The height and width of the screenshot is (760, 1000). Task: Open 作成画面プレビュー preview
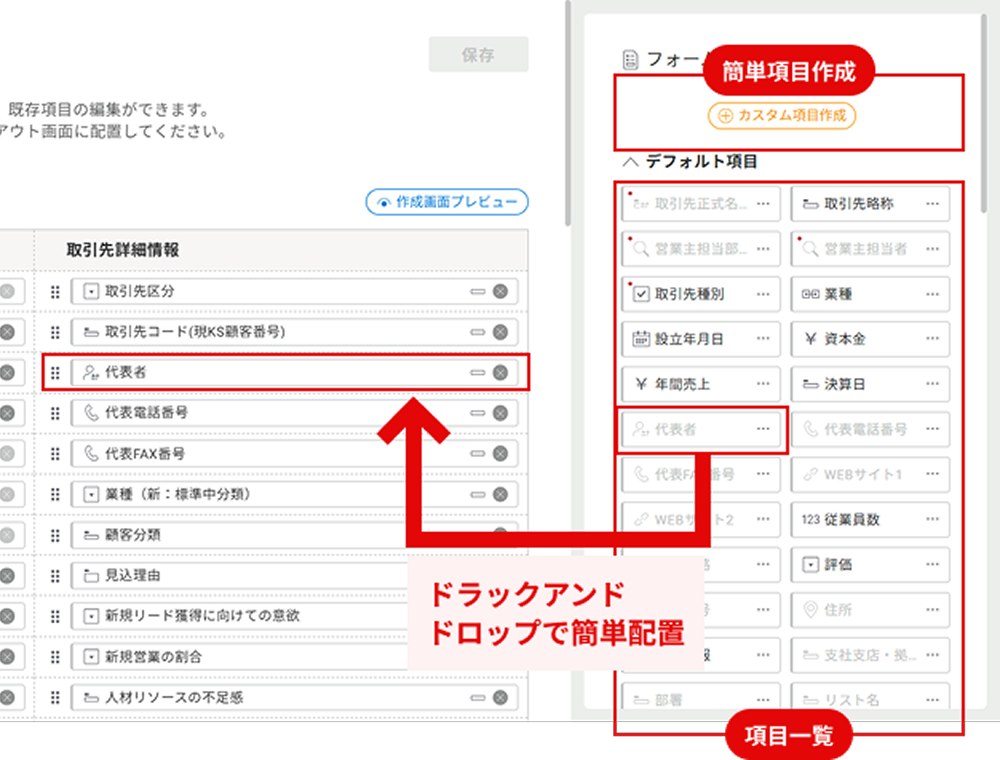447,202
